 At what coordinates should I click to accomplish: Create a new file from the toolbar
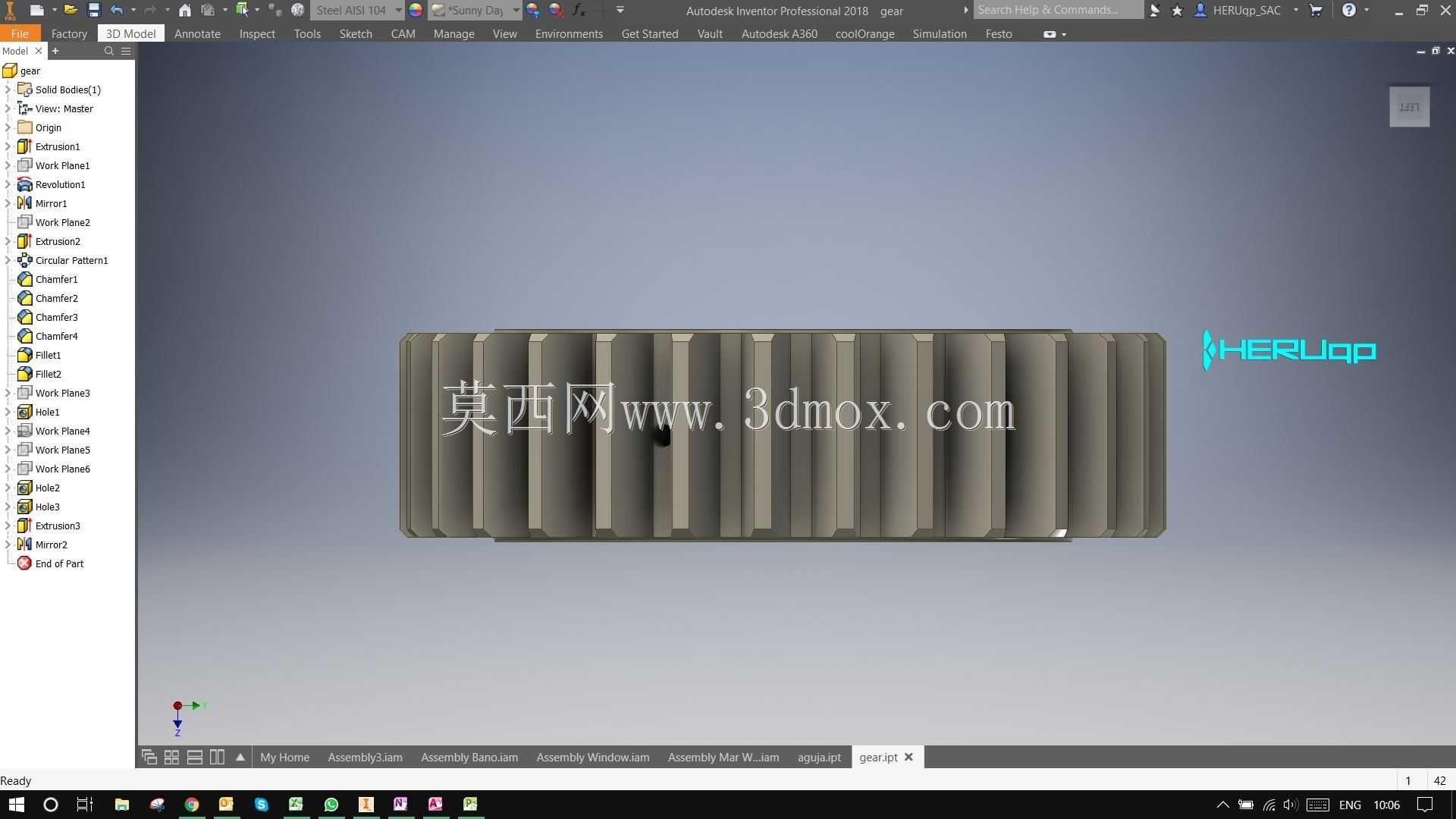pyautogui.click(x=36, y=10)
